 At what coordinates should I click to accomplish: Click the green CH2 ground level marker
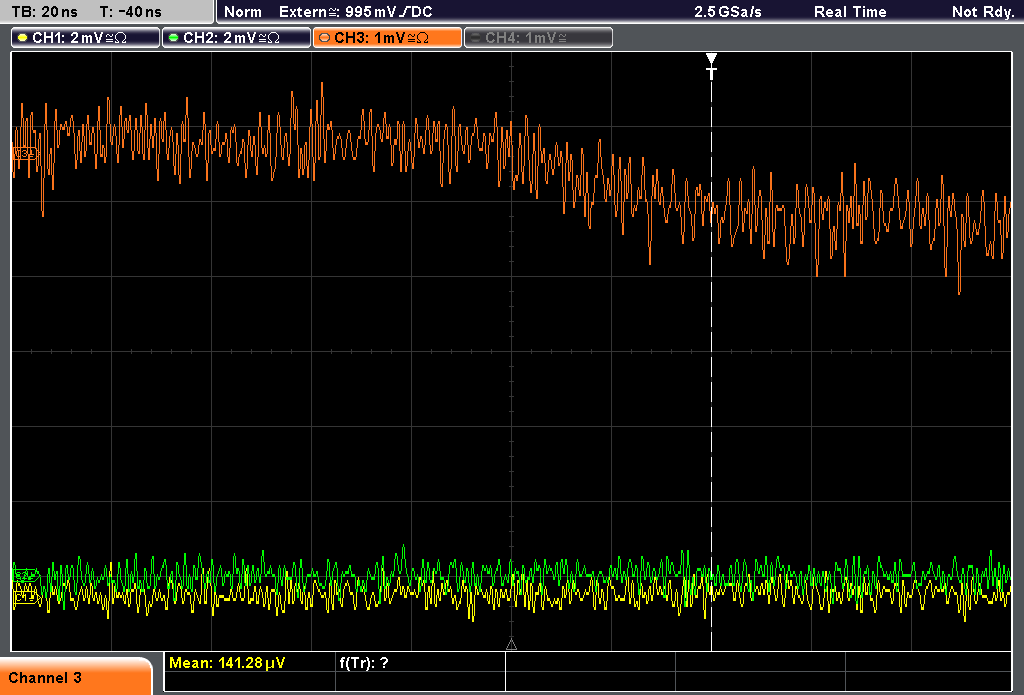25,576
